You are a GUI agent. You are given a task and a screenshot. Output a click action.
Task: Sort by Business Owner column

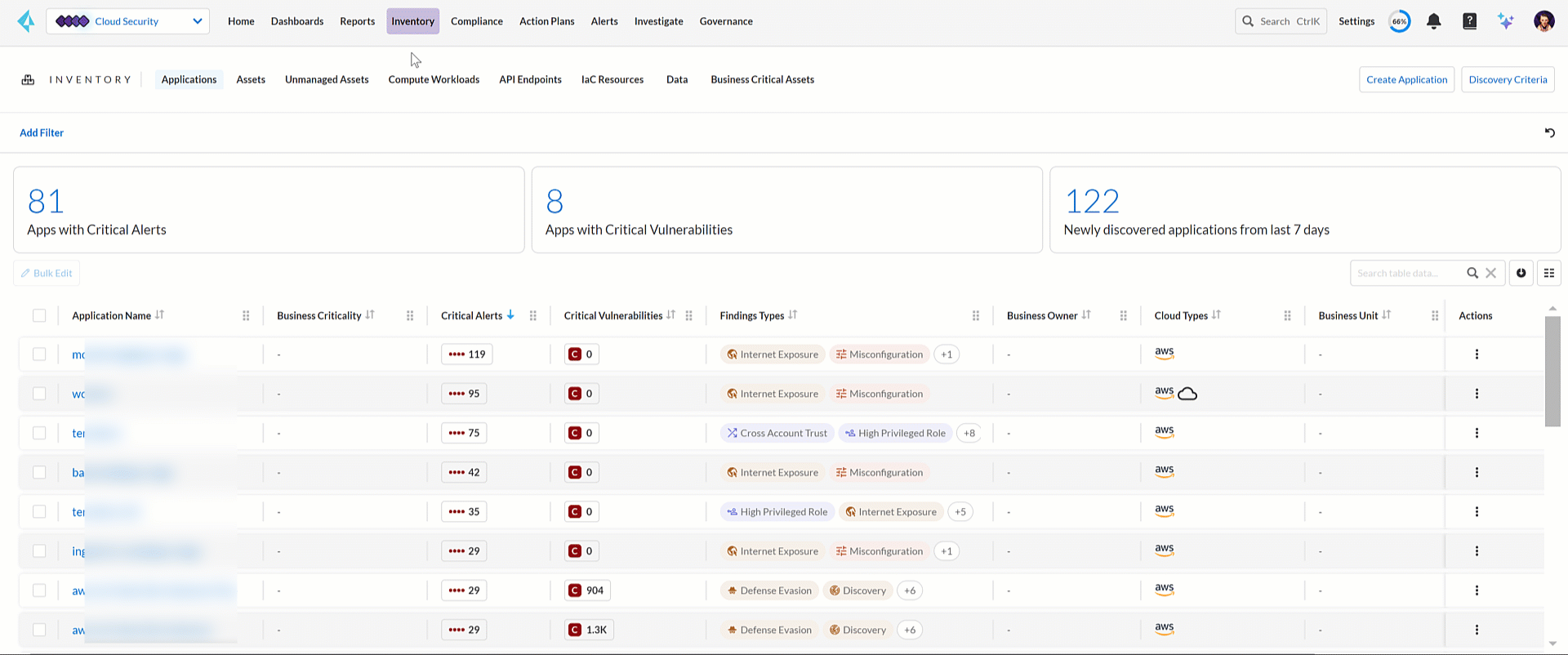(x=1086, y=314)
